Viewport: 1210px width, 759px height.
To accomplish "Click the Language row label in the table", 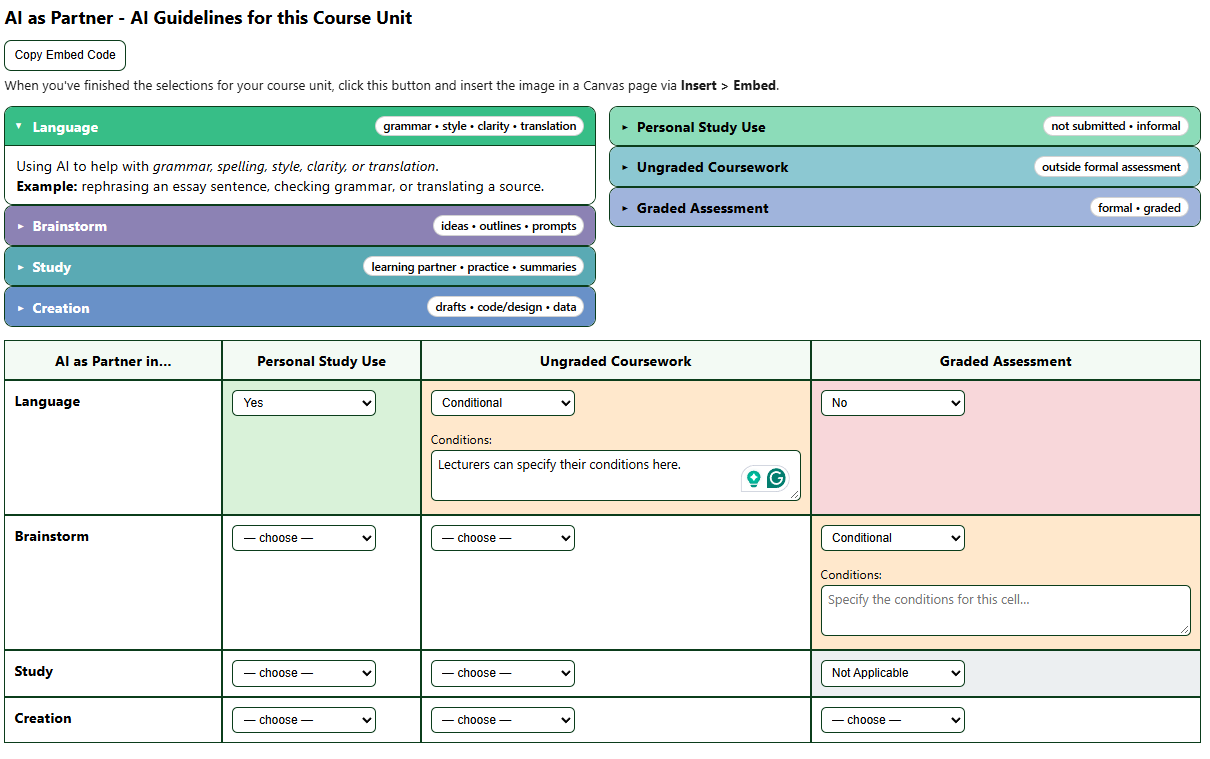I will click(x=47, y=401).
